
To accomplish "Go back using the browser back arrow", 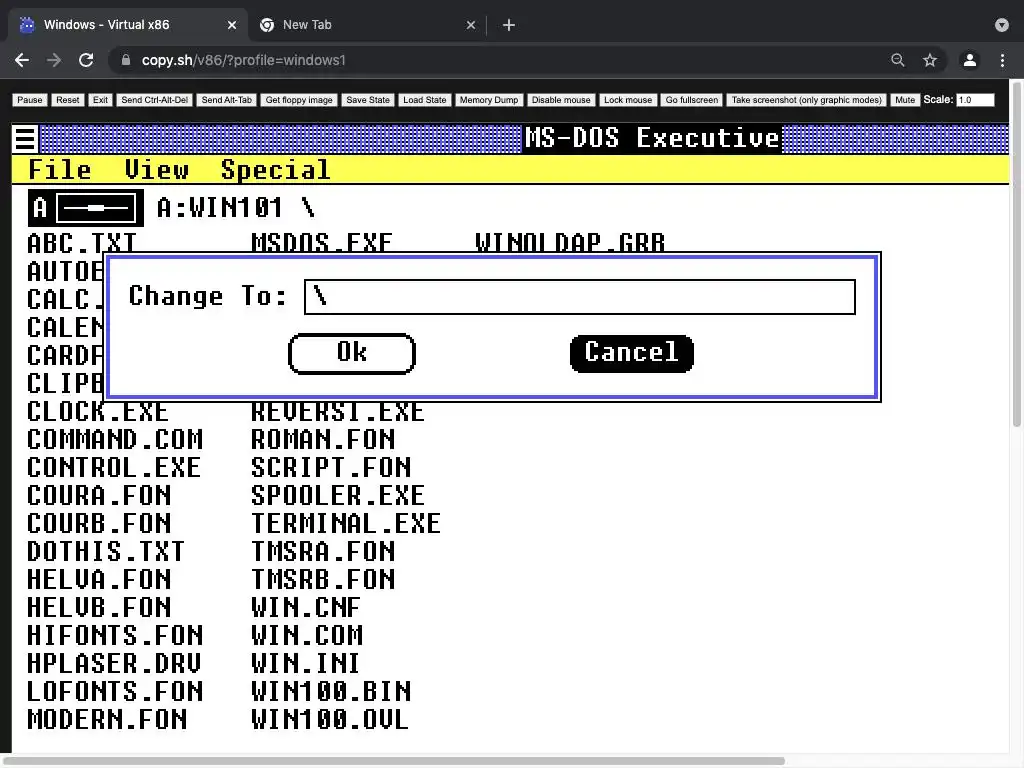I will pos(22,60).
